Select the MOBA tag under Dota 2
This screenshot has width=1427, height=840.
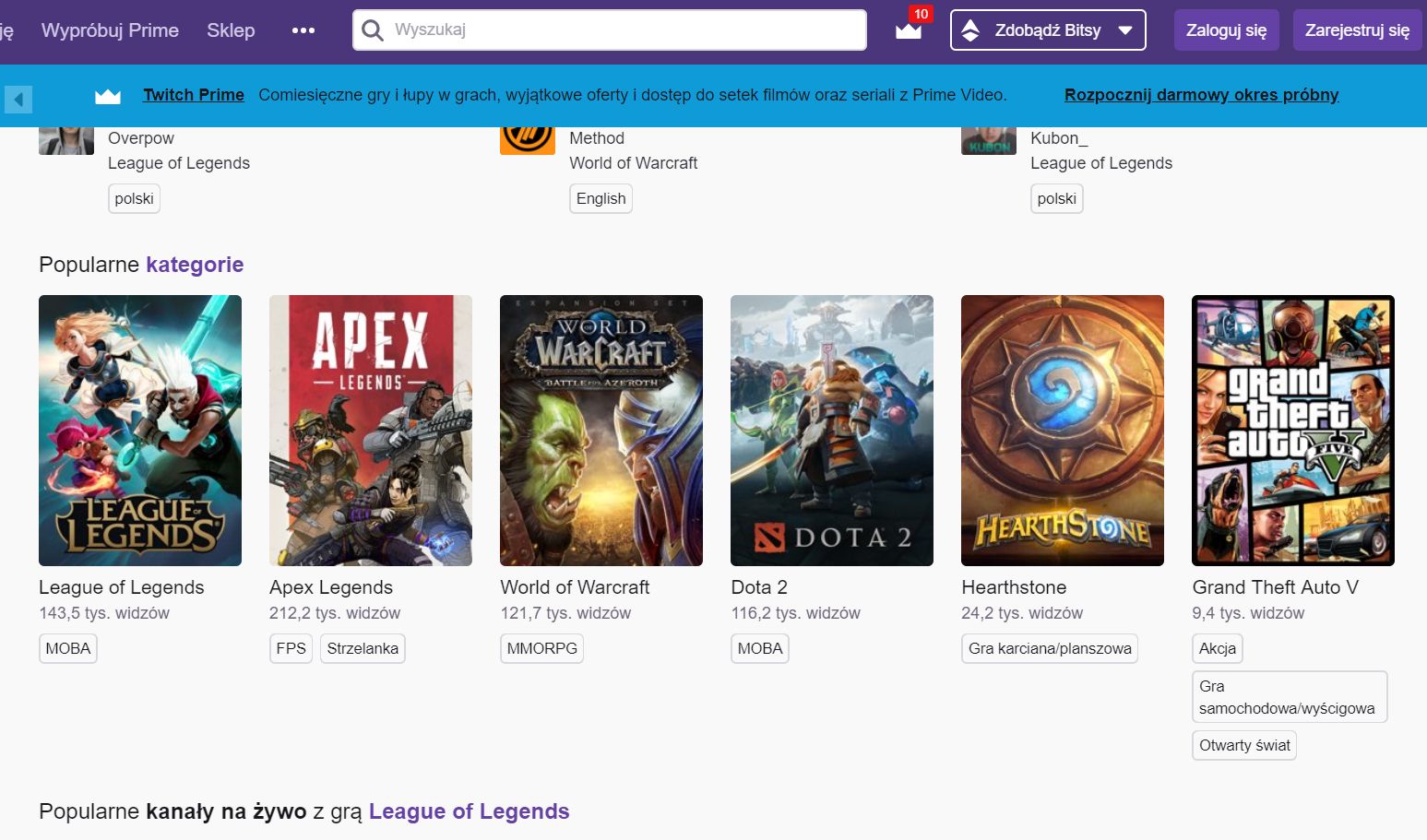click(x=760, y=648)
